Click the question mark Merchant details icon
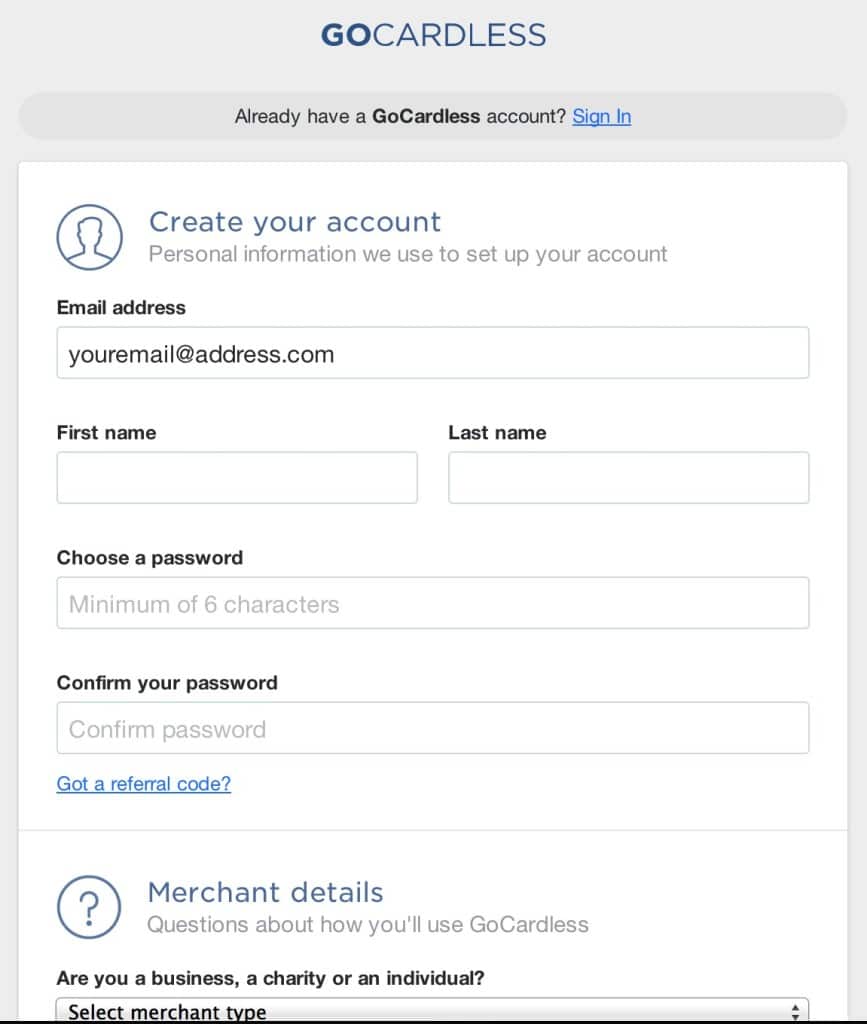The image size is (867, 1024). coord(89,908)
